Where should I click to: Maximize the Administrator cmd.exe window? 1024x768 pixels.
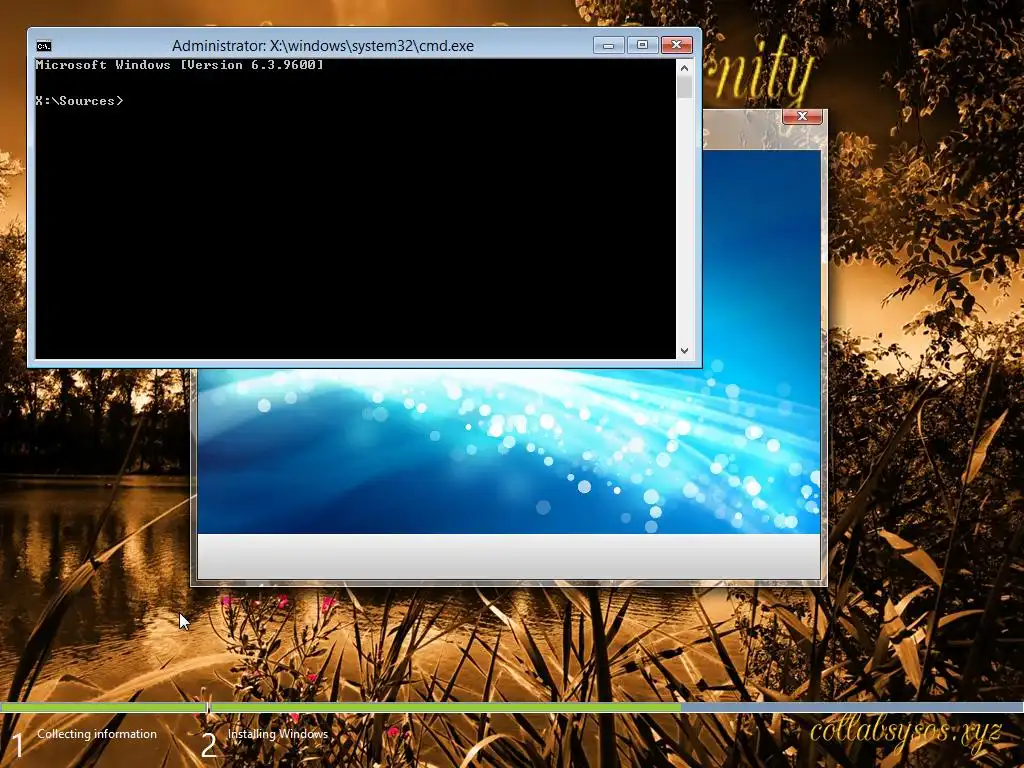[x=643, y=45]
